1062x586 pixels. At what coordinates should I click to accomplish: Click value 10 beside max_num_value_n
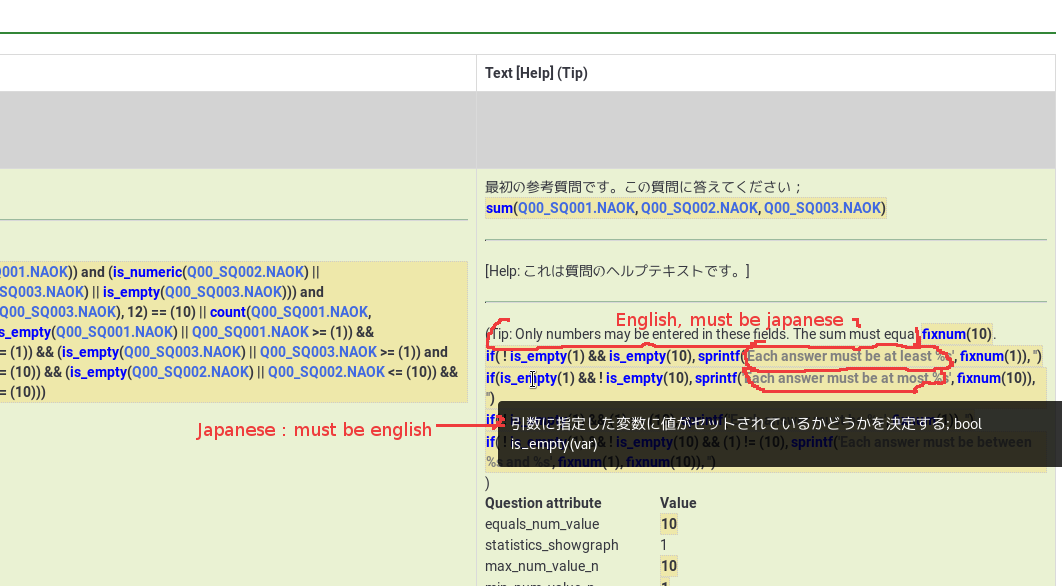[x=668, y=566]
